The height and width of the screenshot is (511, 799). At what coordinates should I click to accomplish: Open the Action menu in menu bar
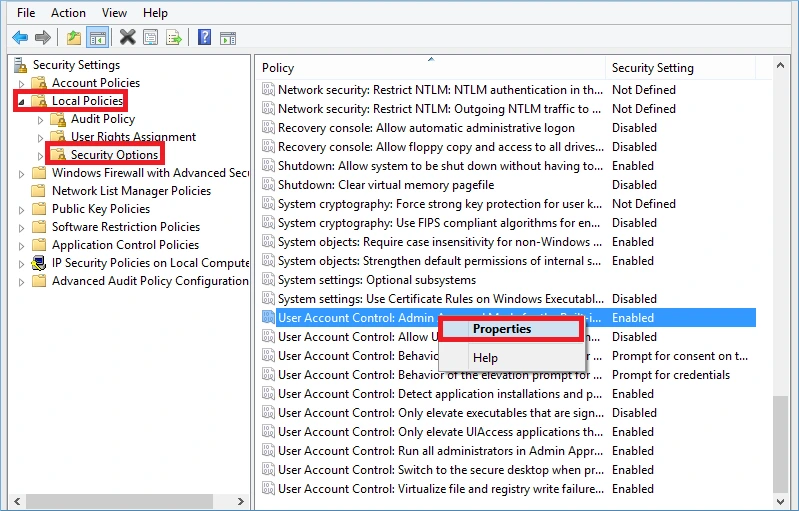68,13
